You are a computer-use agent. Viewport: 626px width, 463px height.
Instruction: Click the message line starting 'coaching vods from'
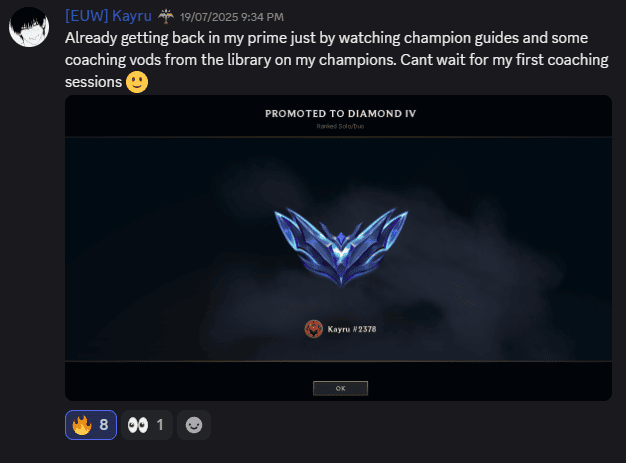(x=337, y=60)
